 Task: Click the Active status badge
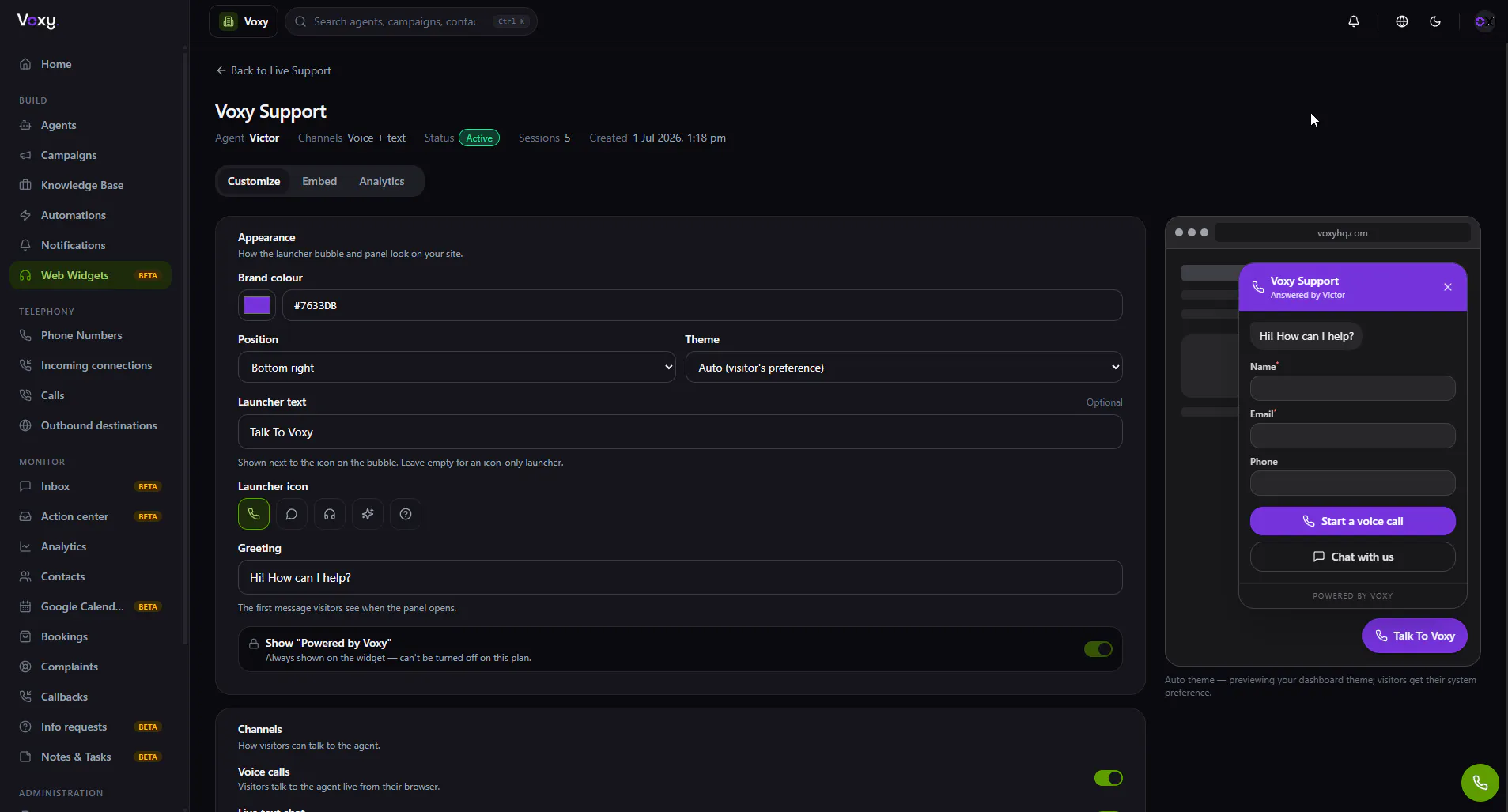click(x=479, y=138)
